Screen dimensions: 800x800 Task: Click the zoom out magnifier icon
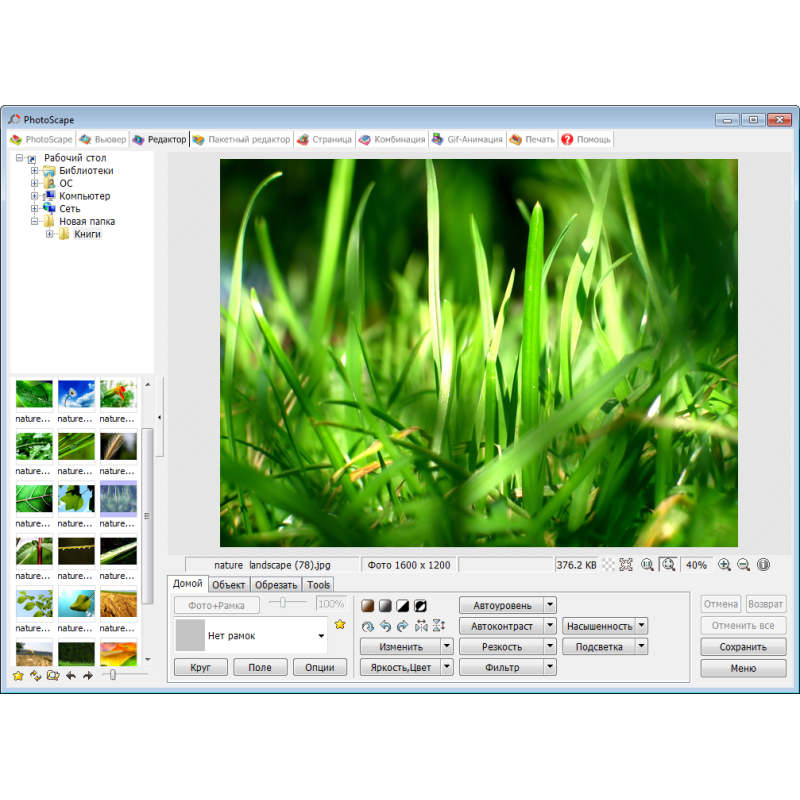[743, 565]
